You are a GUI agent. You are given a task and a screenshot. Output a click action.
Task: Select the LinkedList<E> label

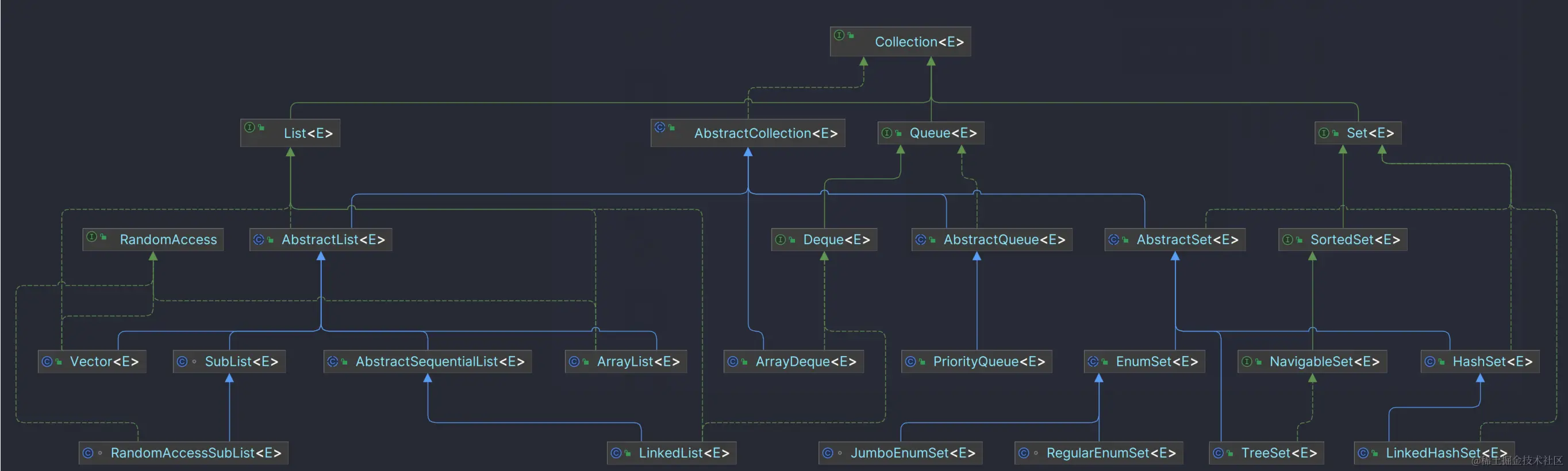[x=683, y=453]
